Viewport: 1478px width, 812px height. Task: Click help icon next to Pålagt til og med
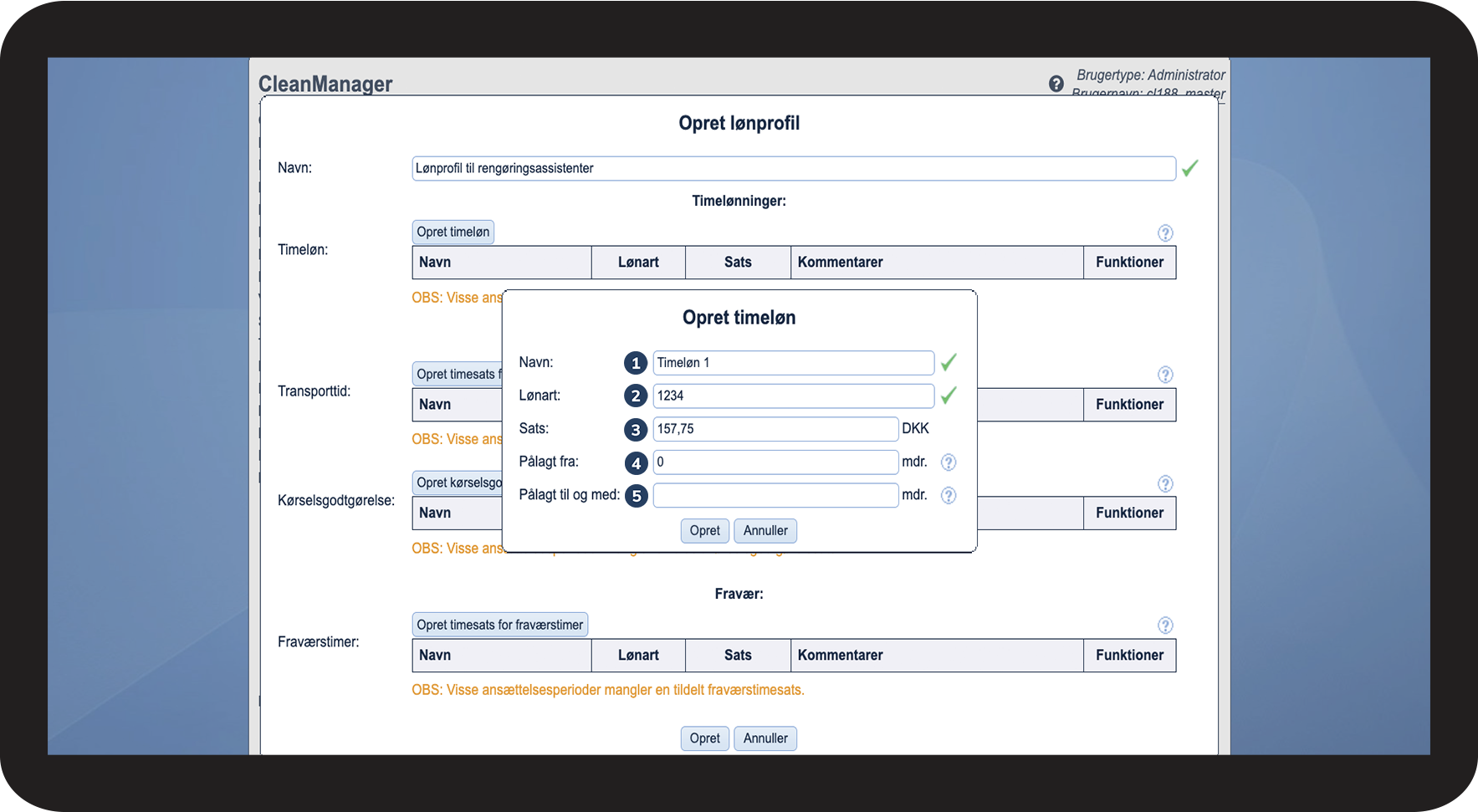tap(948, 496)
